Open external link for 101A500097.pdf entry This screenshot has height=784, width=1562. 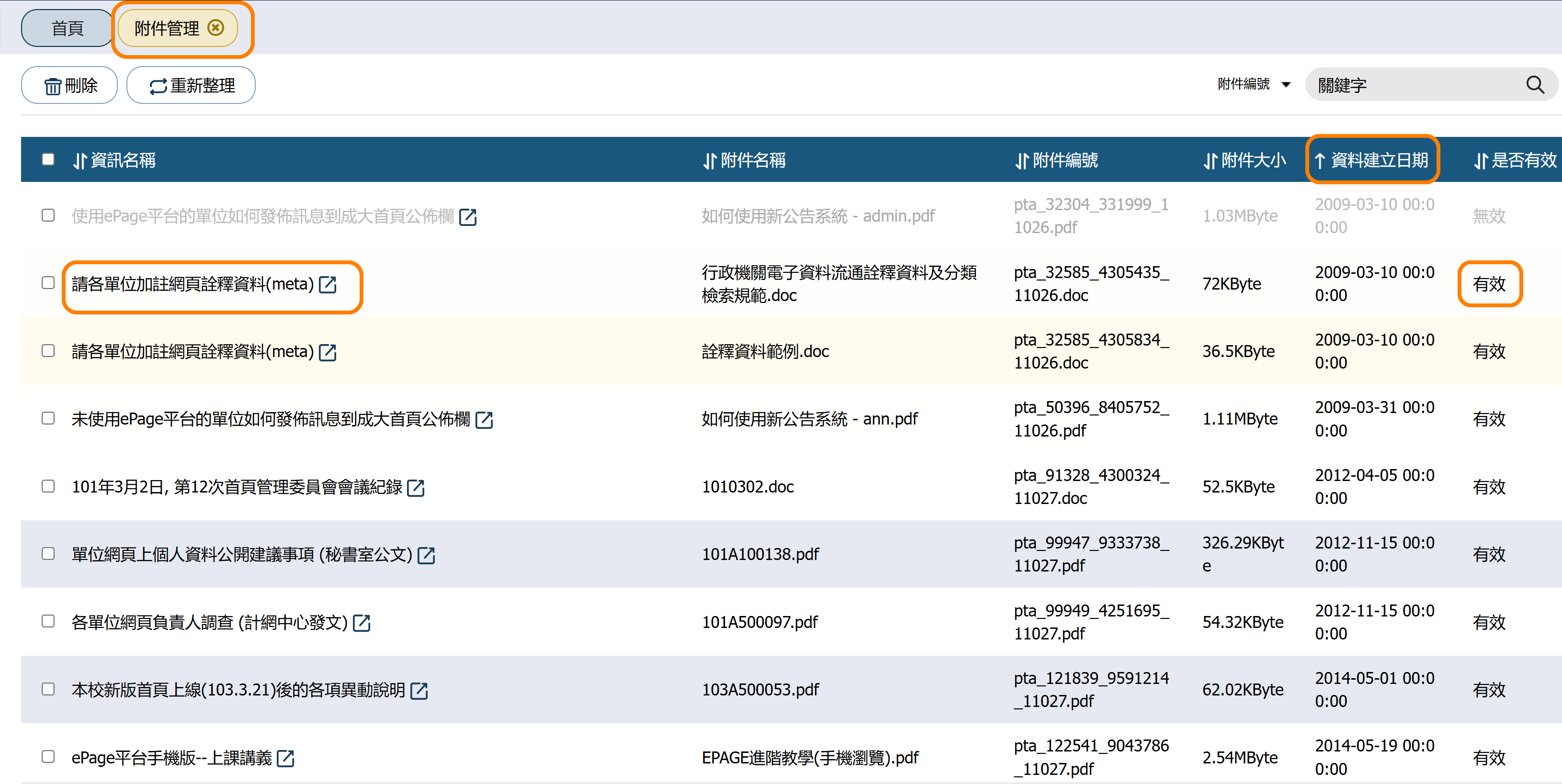pos(362,623)
